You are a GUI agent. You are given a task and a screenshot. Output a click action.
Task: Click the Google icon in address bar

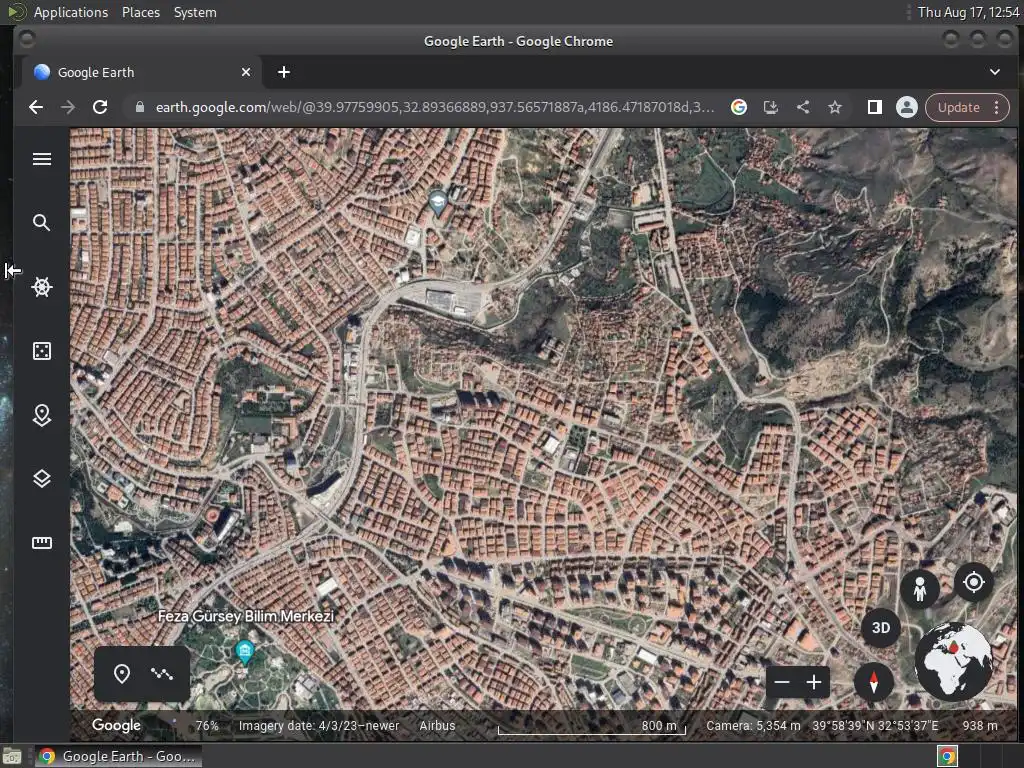[x=739, y=107]
